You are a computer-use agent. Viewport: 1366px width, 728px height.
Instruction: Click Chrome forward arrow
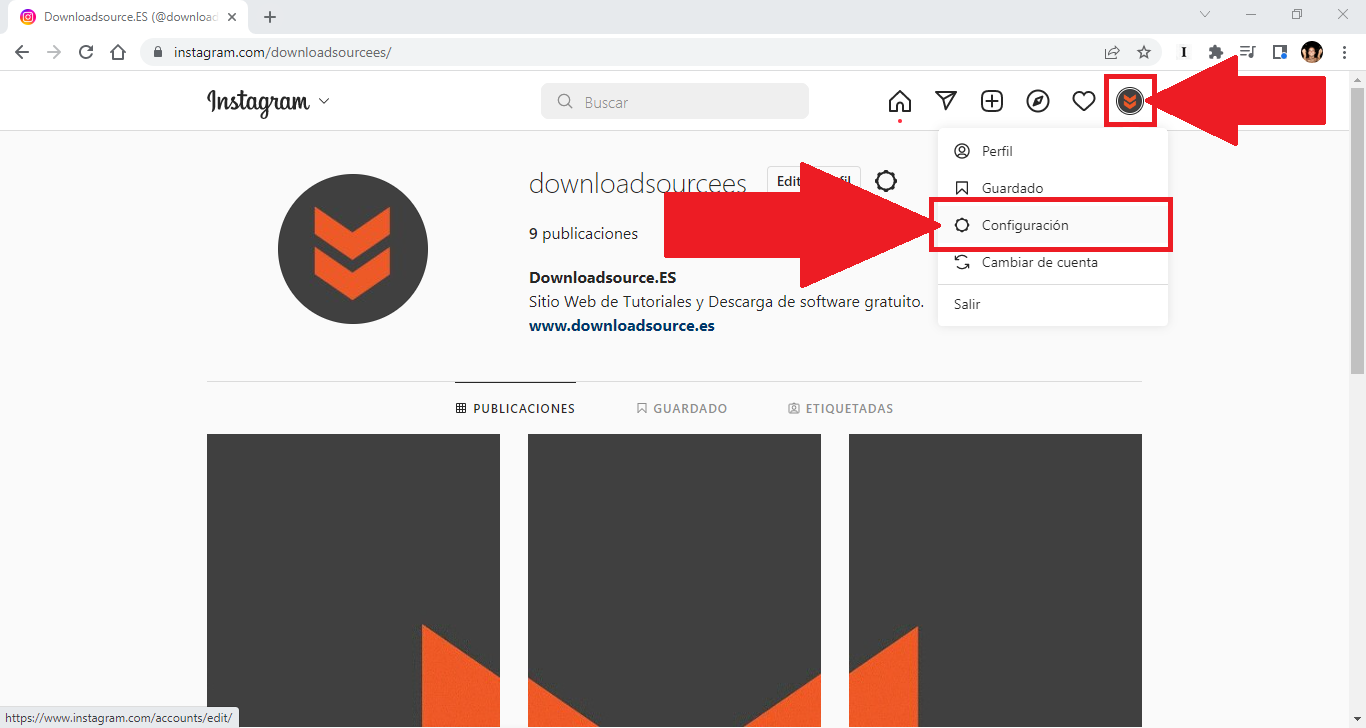54,52
